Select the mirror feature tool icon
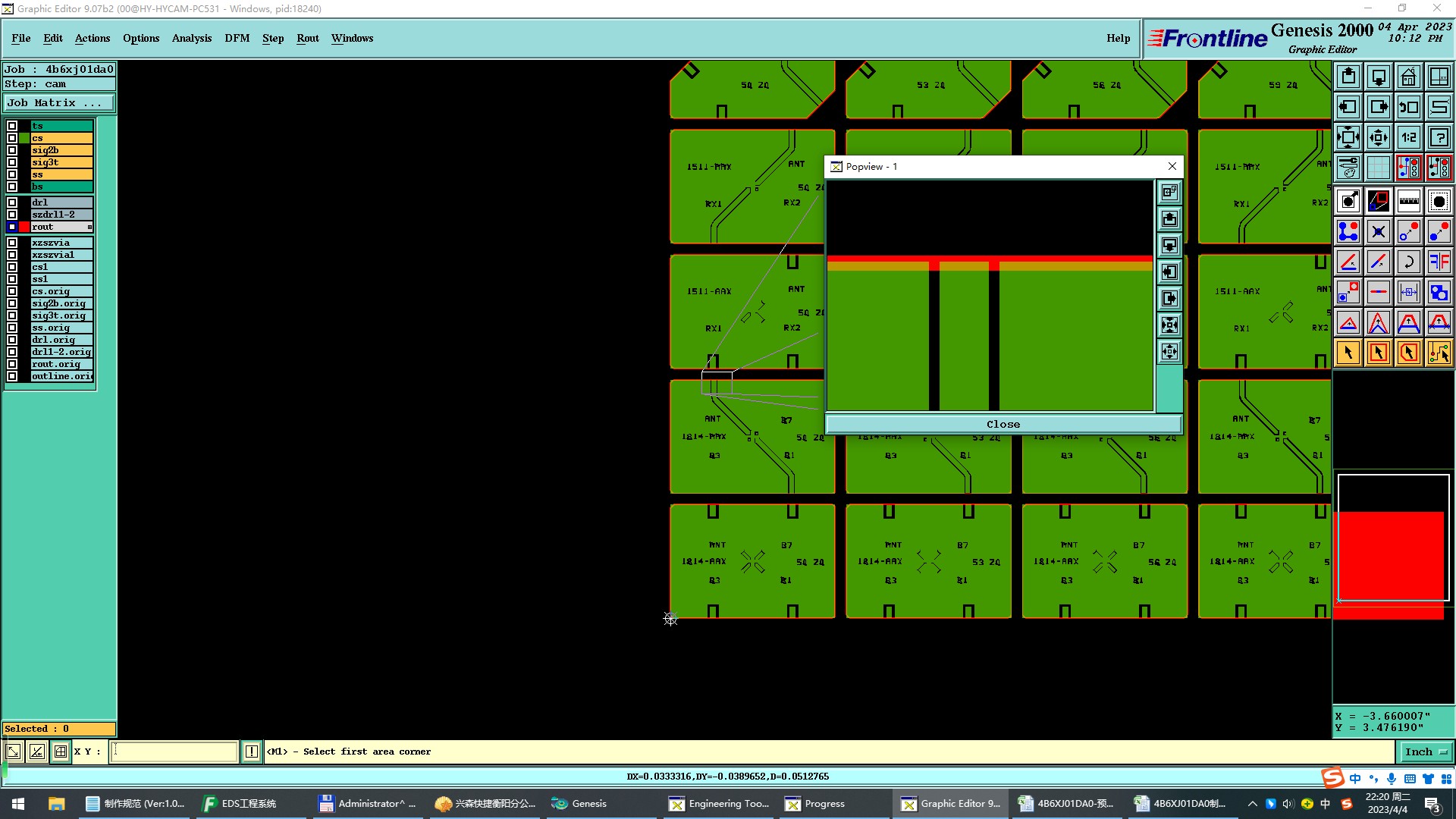 pyautogui.click(x=1439, y=262)
